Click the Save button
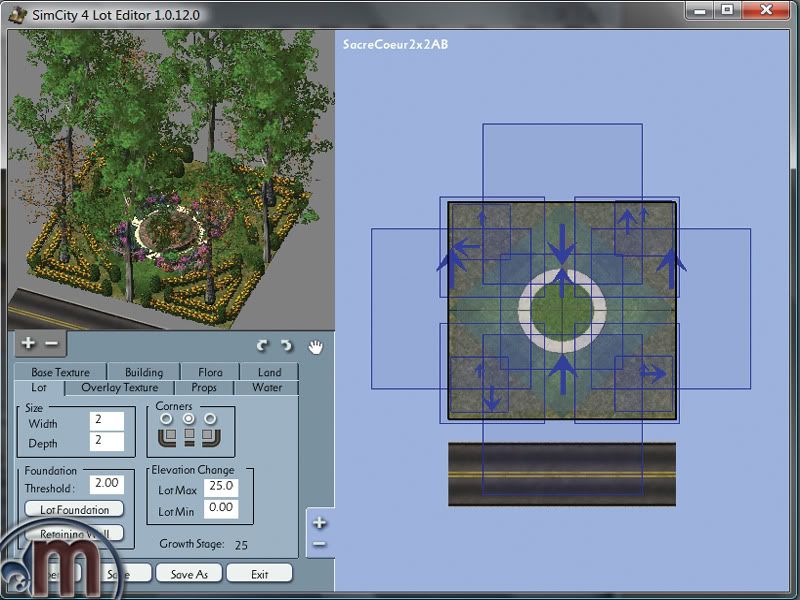 (118, 574)
